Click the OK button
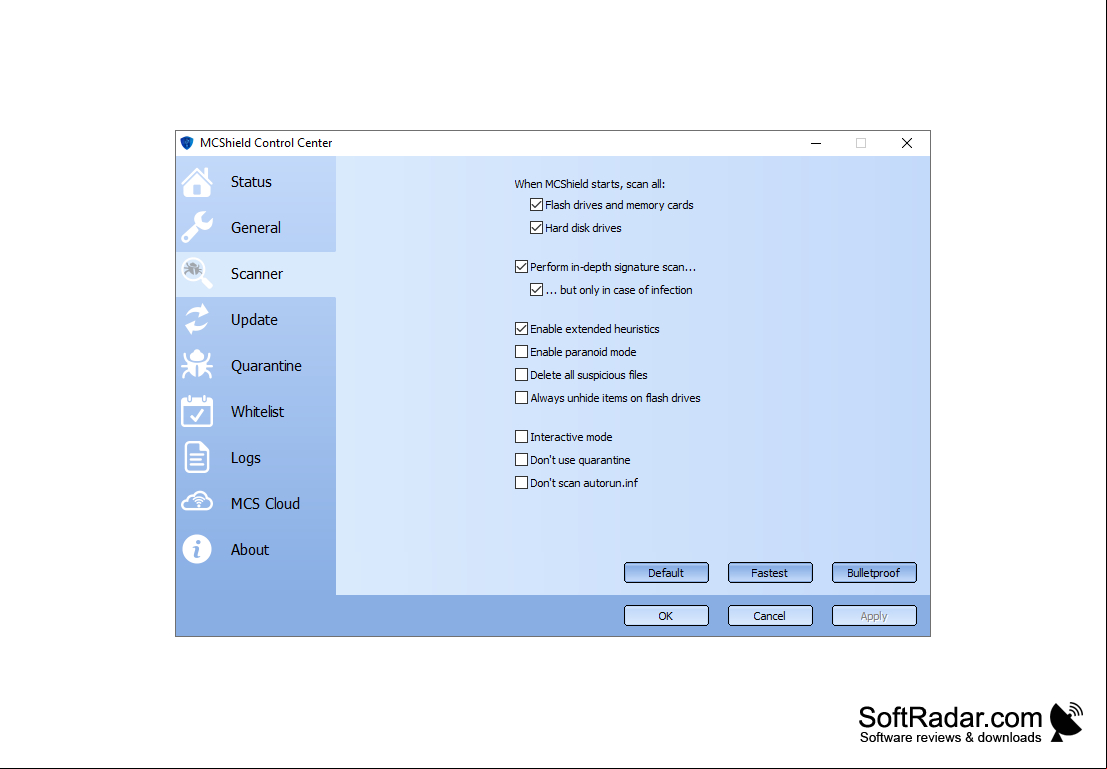Viewport: 1107px width, 769px height. 666,616
